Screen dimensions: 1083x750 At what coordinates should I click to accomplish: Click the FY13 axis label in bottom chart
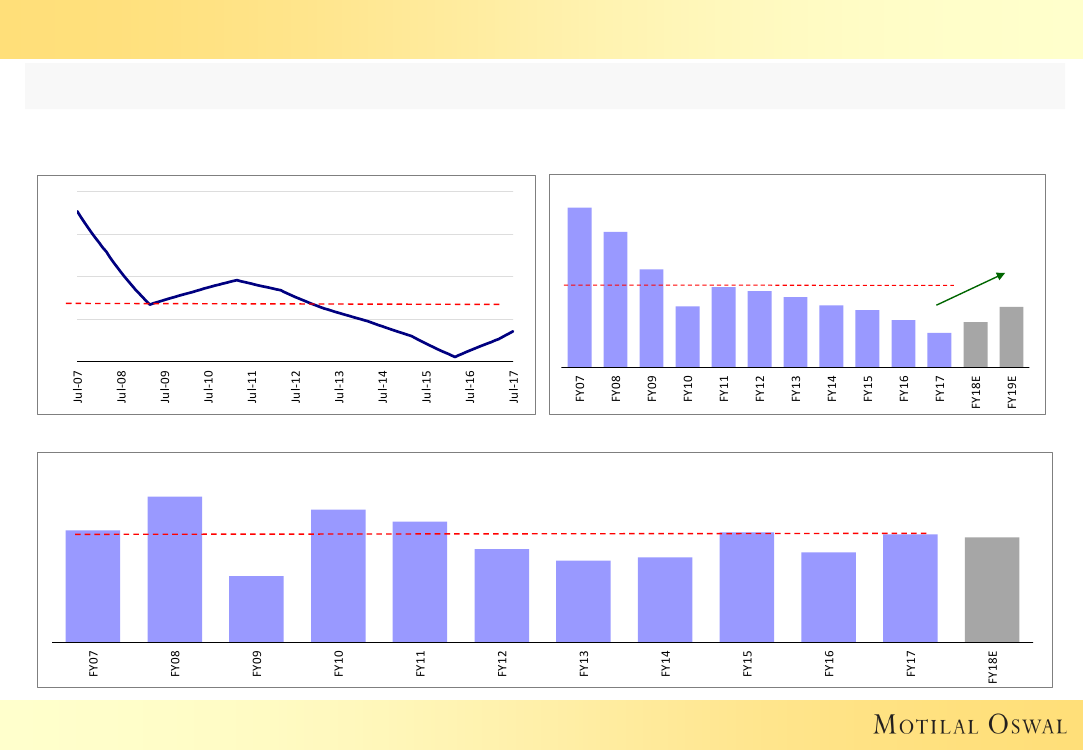pyautogui.click(x=584, y=665)
